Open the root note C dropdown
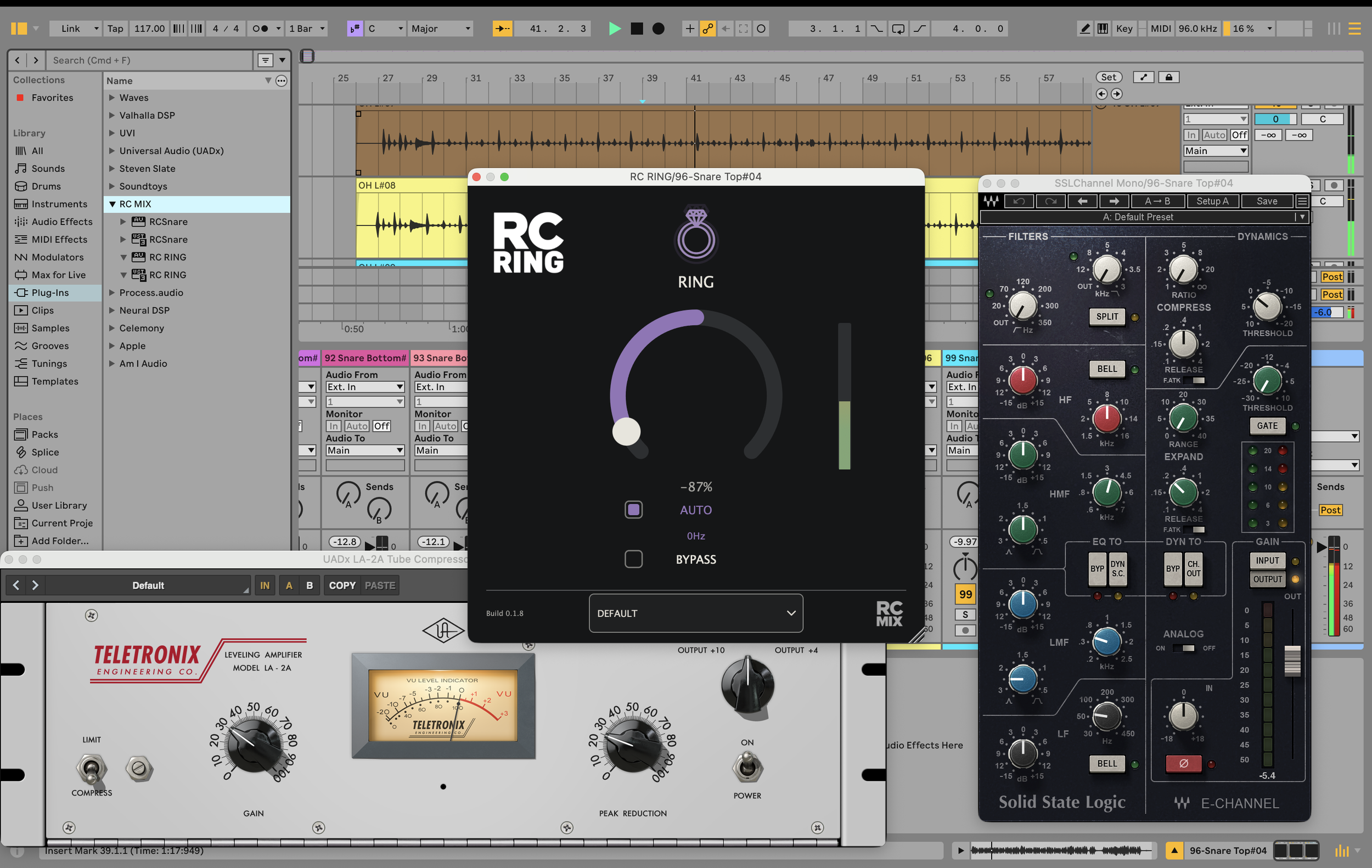Screen dimensions: 1372x868 (385, 29)
